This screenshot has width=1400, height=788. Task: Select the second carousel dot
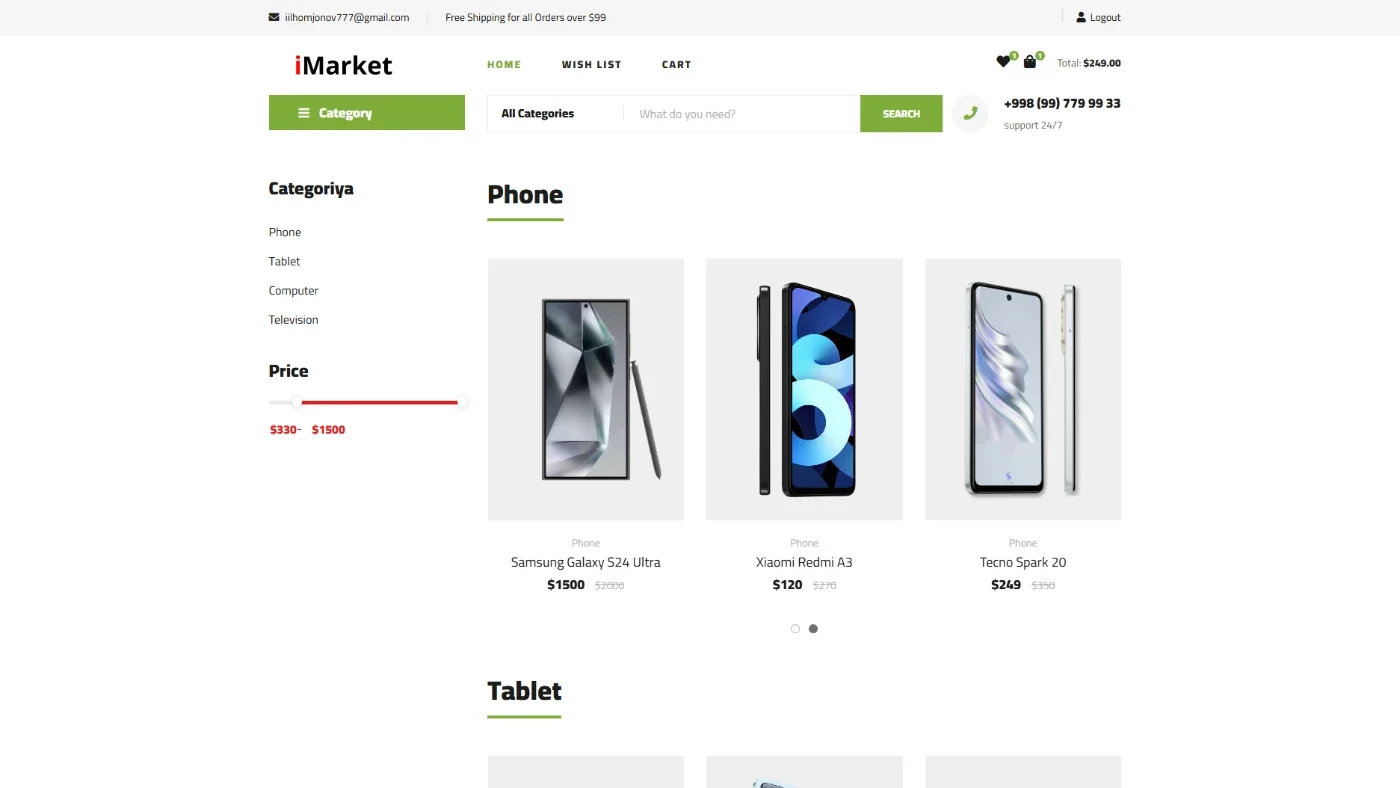pos(813,629)
